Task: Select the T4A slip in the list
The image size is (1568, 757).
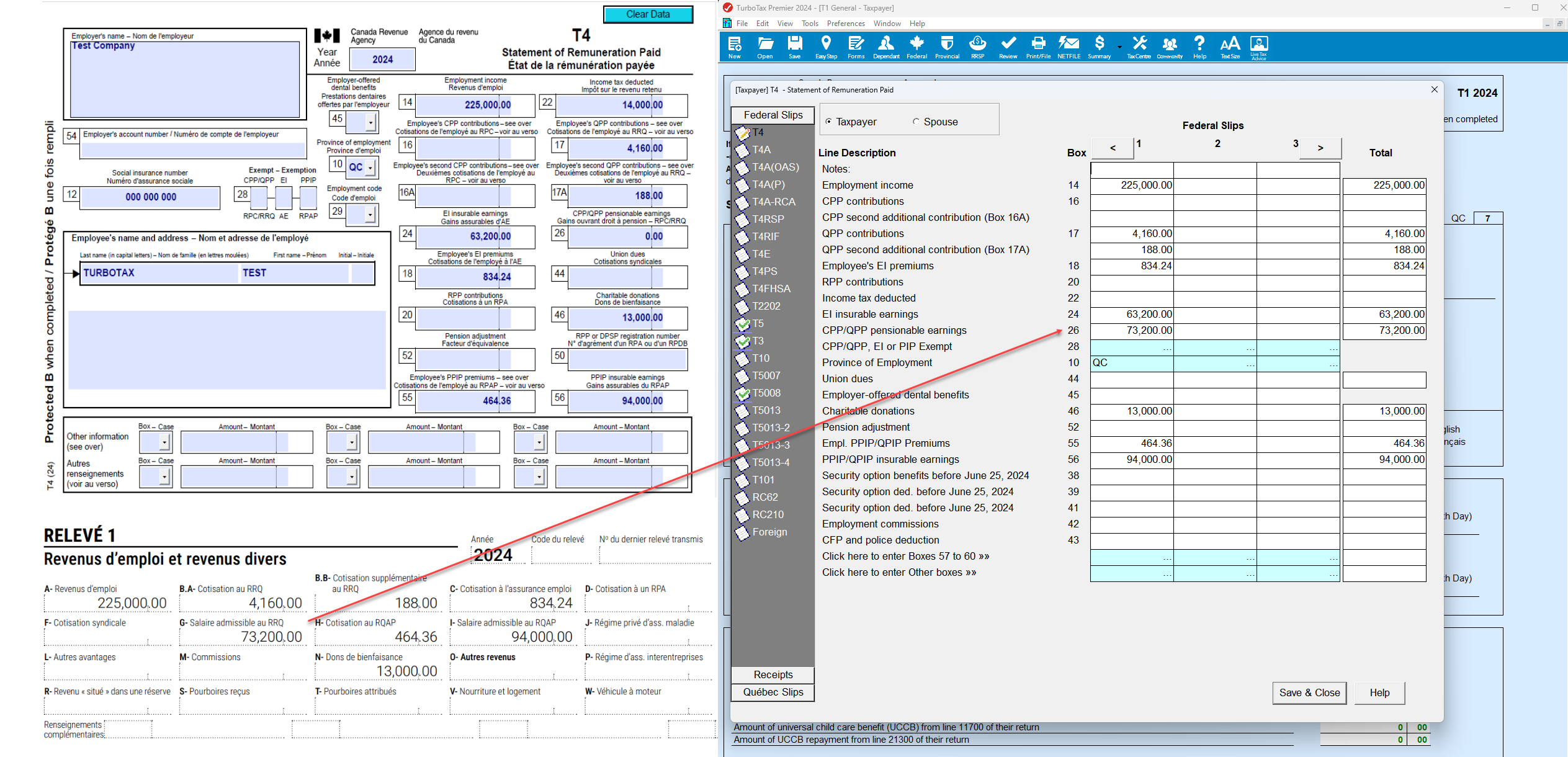Action: [761, 150]
